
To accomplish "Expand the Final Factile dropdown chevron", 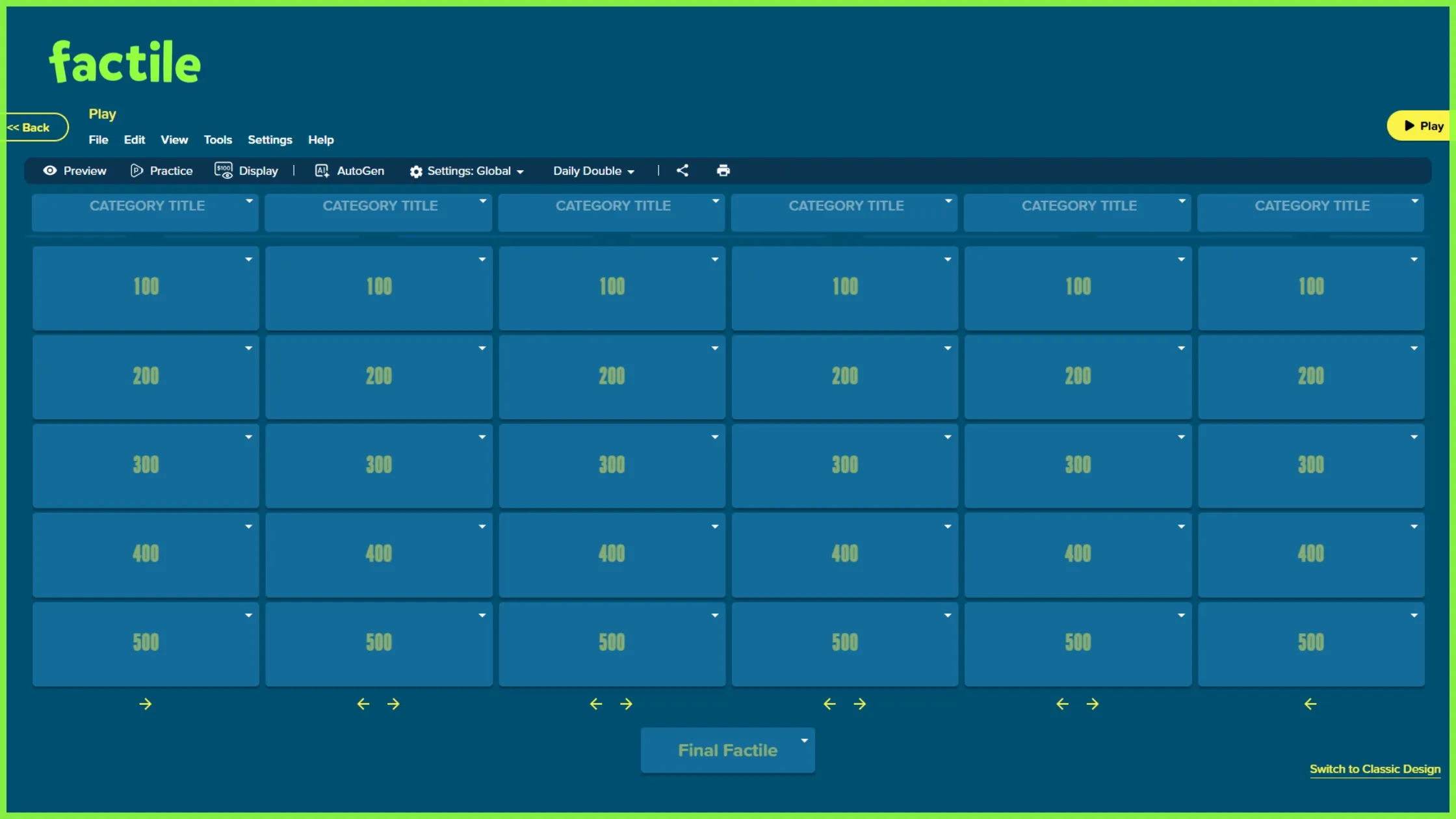I will pos(803,740).
